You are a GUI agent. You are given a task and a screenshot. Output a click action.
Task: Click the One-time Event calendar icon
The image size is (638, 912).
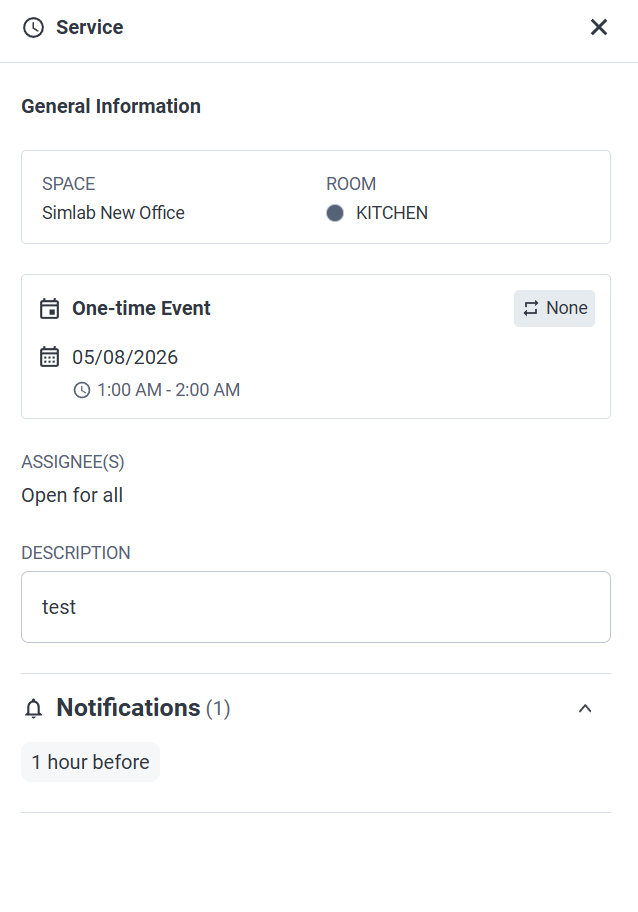[49, 308]
